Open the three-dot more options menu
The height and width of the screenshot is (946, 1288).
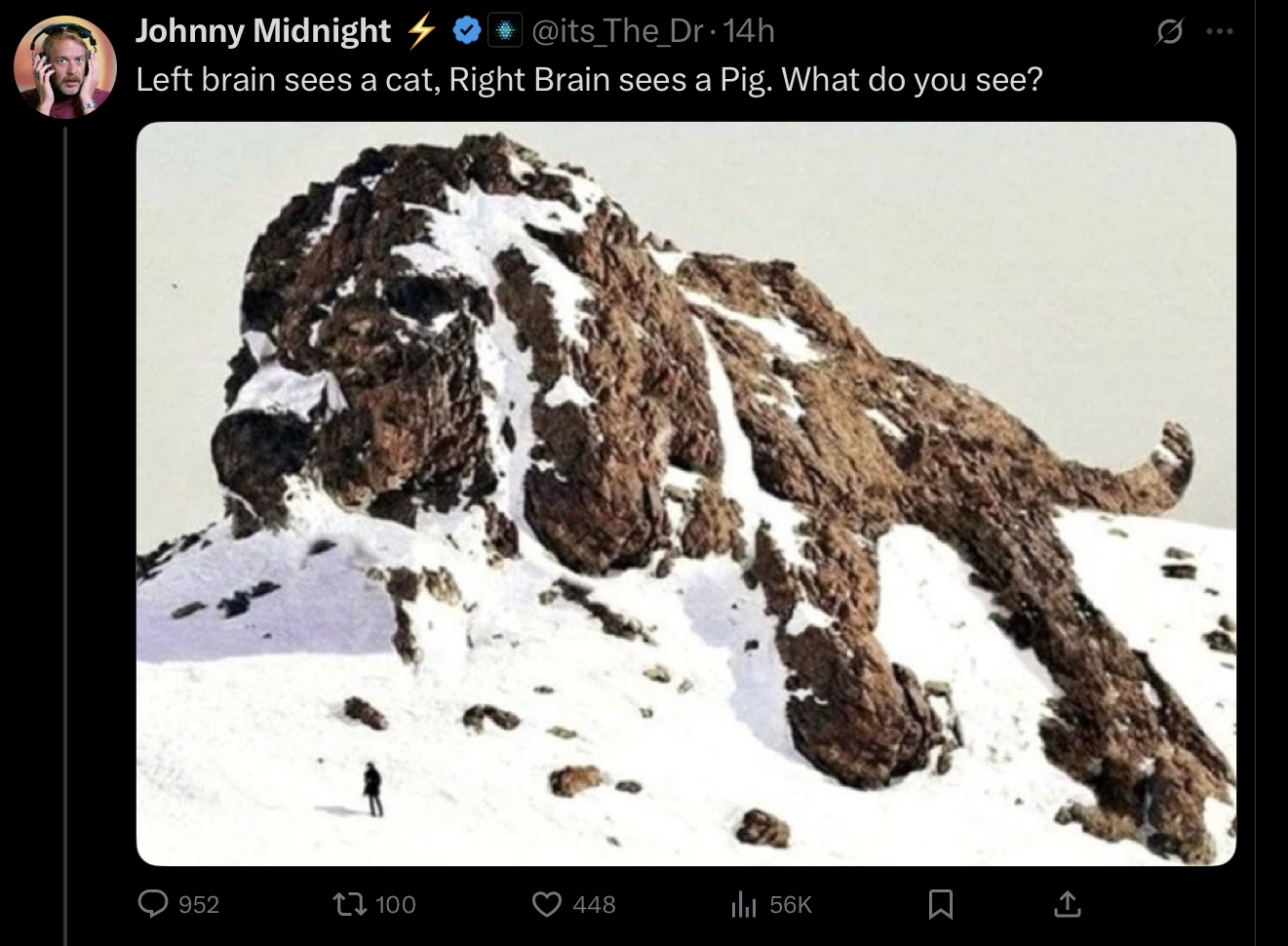point(1219,32)
